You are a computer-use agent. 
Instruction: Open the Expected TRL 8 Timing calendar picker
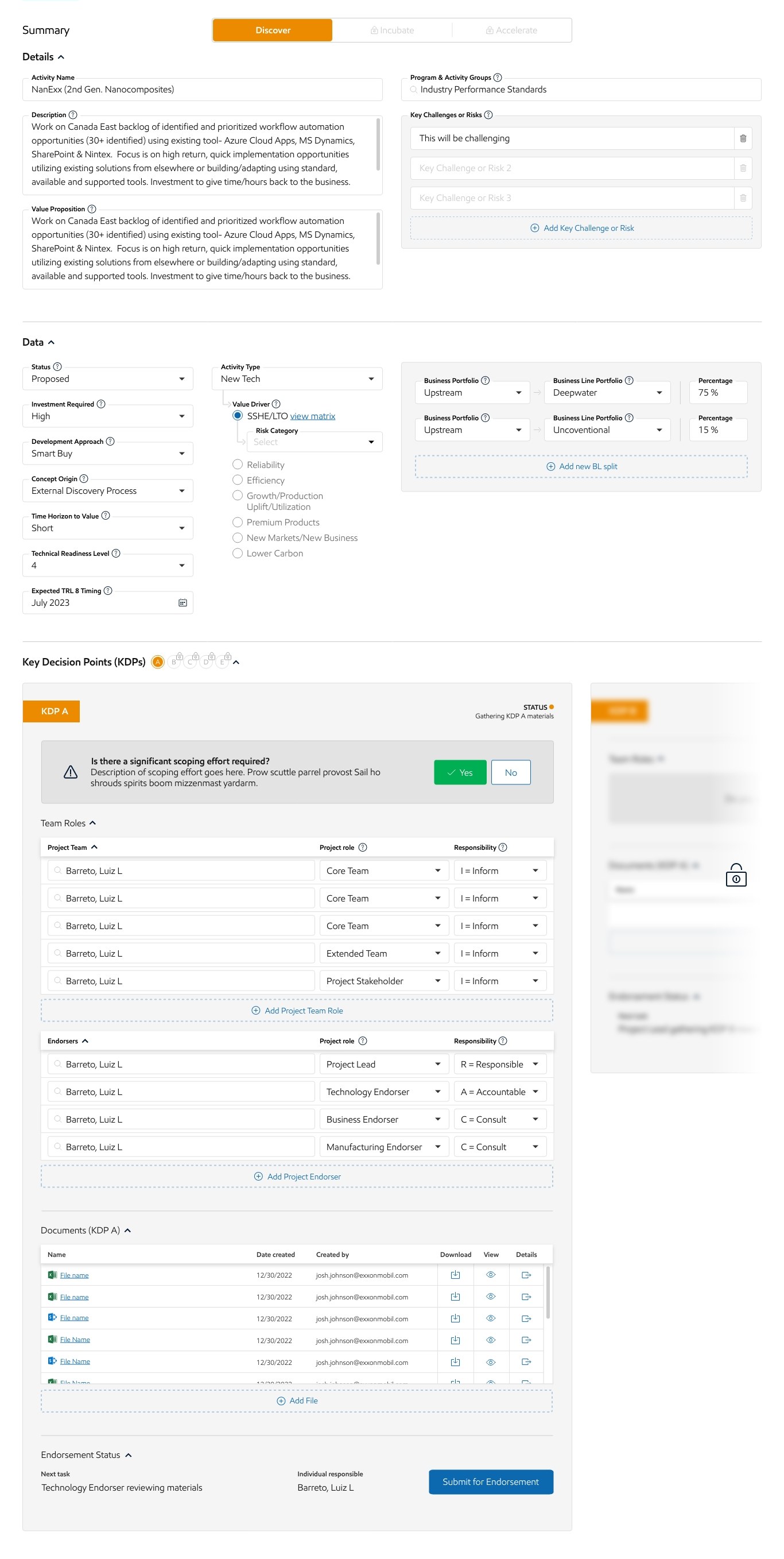coord(182,603)
